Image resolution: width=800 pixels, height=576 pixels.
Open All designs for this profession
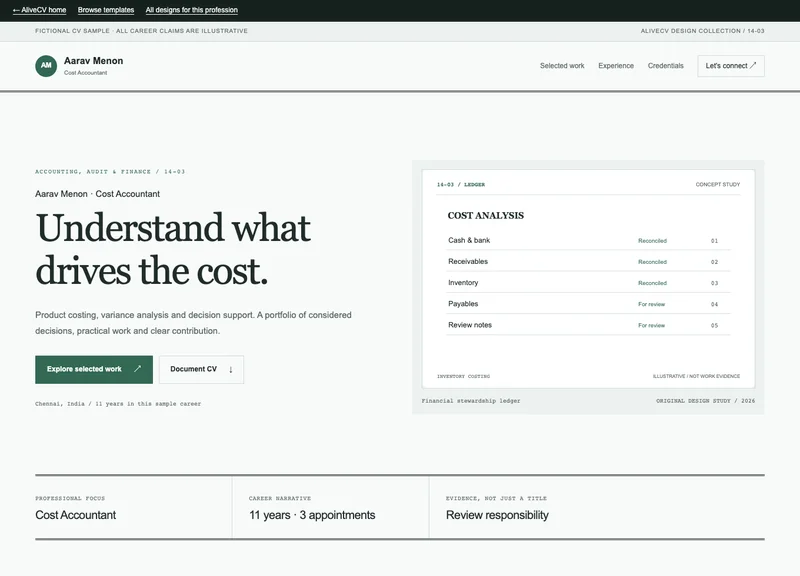(x=191, y=10)
